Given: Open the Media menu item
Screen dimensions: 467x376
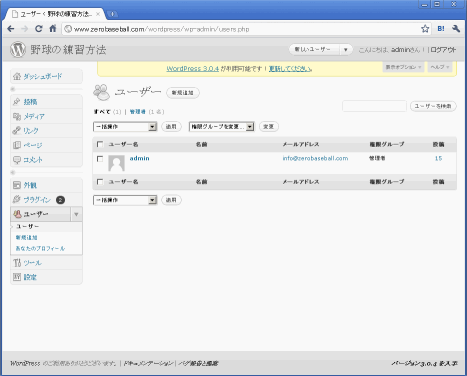Looking at the screenshot, I should pos(34,116).
